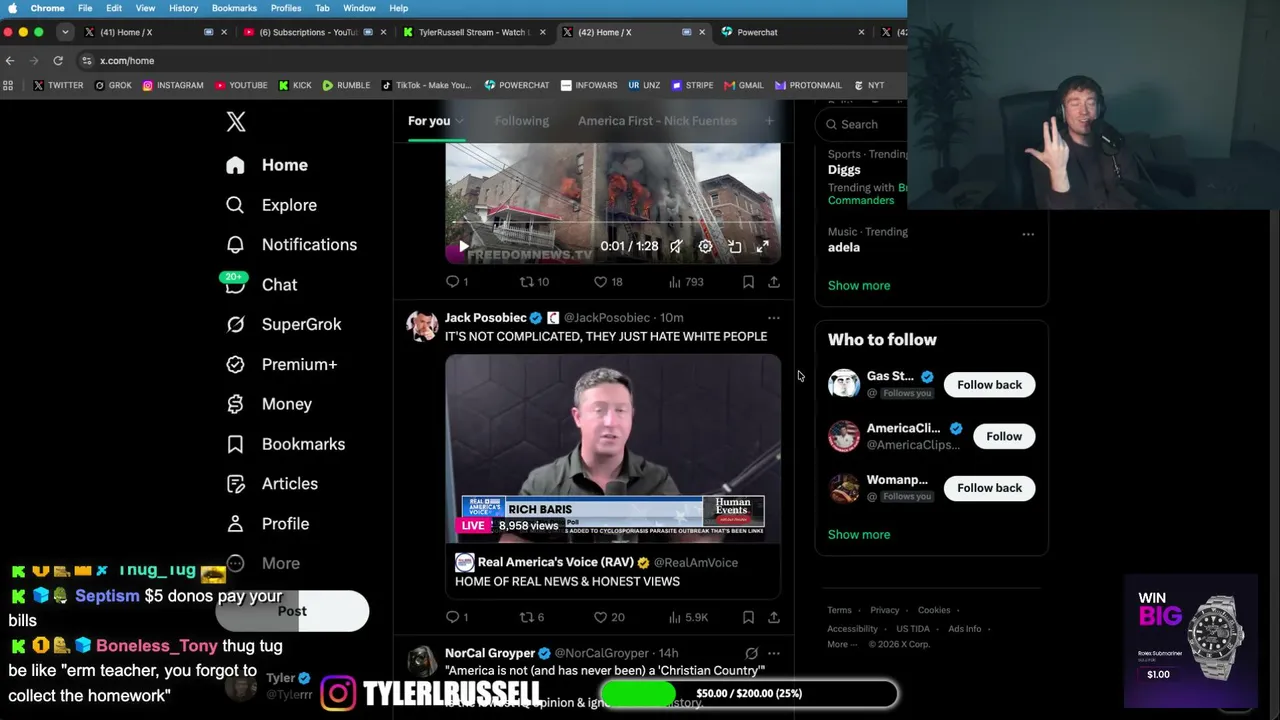The image size is (1280, 720).
Task: Open the GROK bookmark
Action: pos(113,86)
